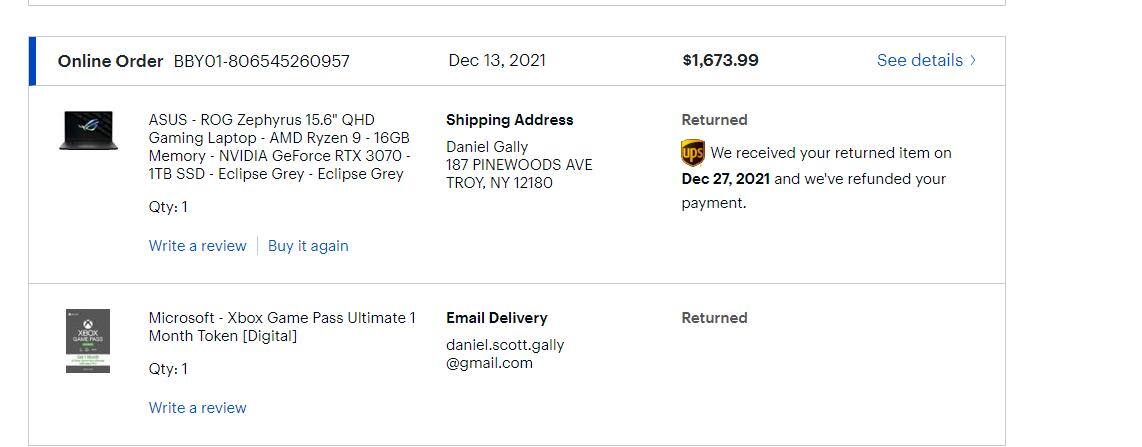Image resolution: width=1142 pixels, height=447 pixels.
Task: Click the $1,673.99 order total
Action: coord(720,60)
